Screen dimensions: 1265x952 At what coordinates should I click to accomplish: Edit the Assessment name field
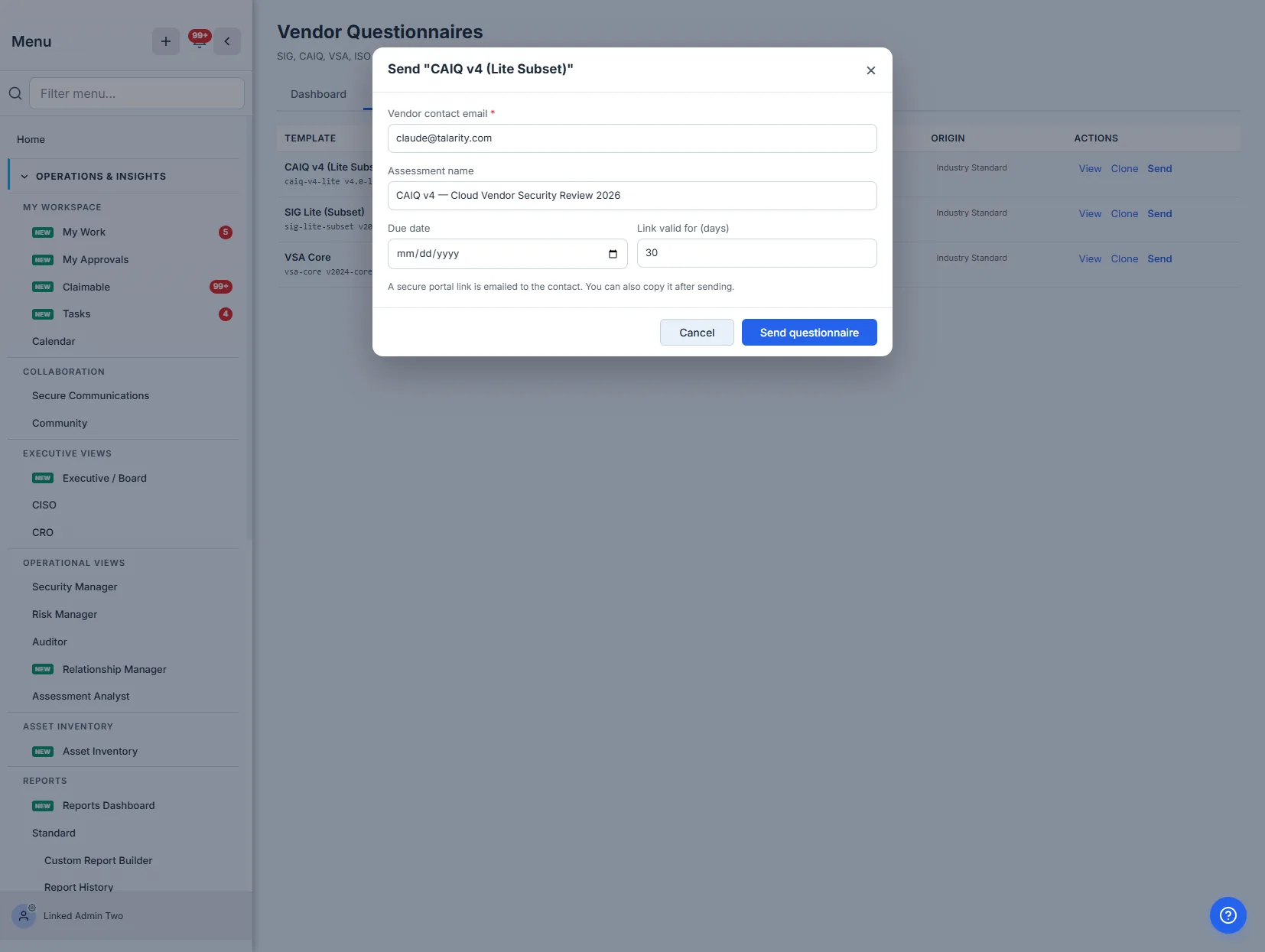(632, 196)
